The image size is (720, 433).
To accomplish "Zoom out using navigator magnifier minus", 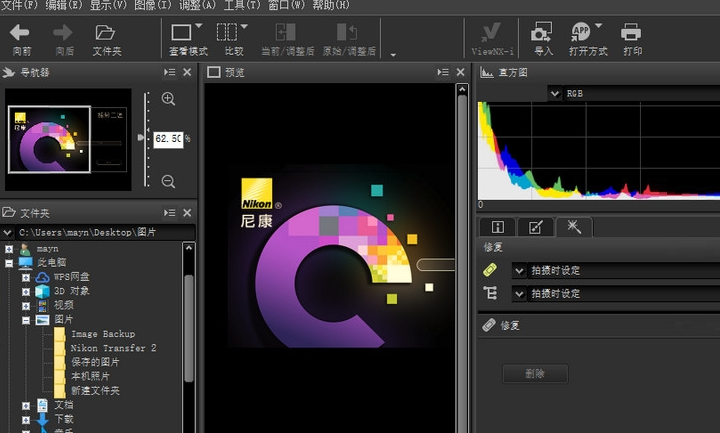I will pyautogui.click(x=169, y=181).
